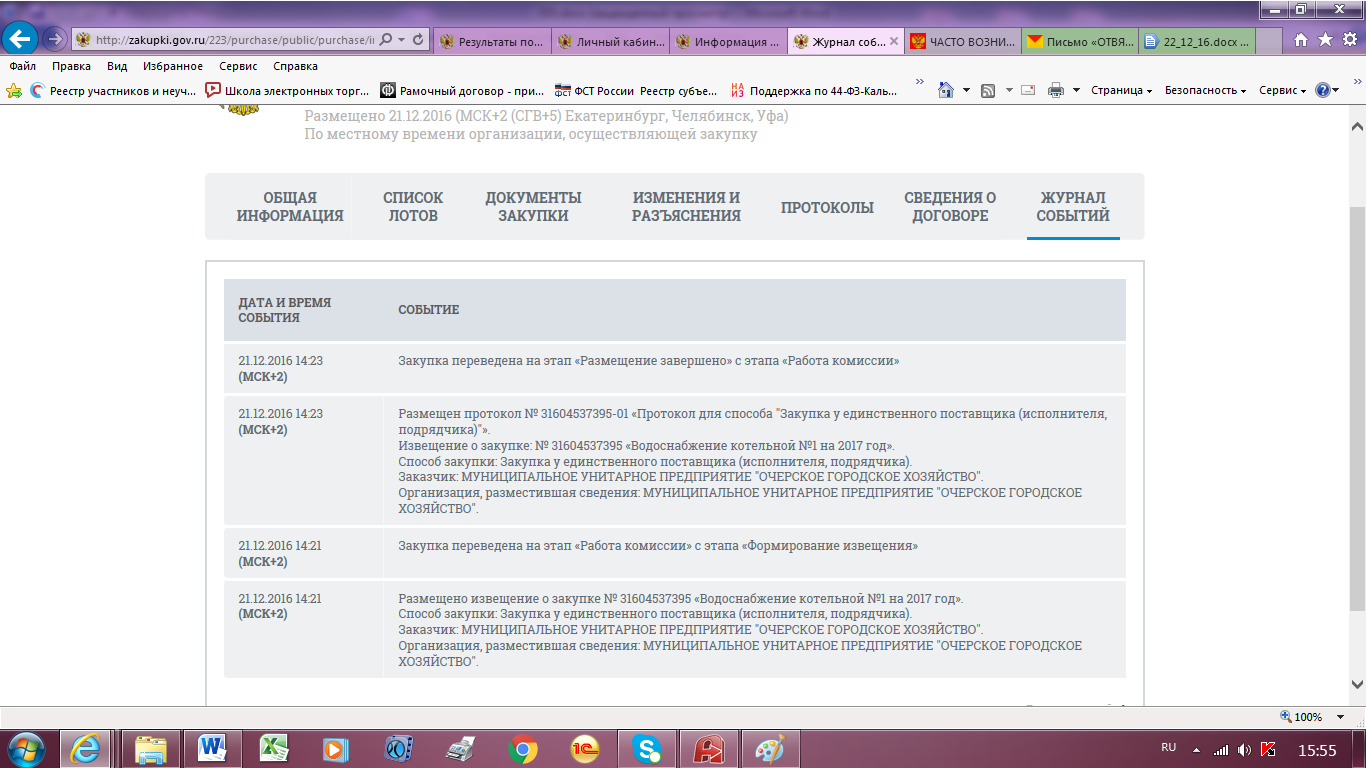Open the Избранное menu
The height and width of the screenshot is (768, 1366).
172,66
